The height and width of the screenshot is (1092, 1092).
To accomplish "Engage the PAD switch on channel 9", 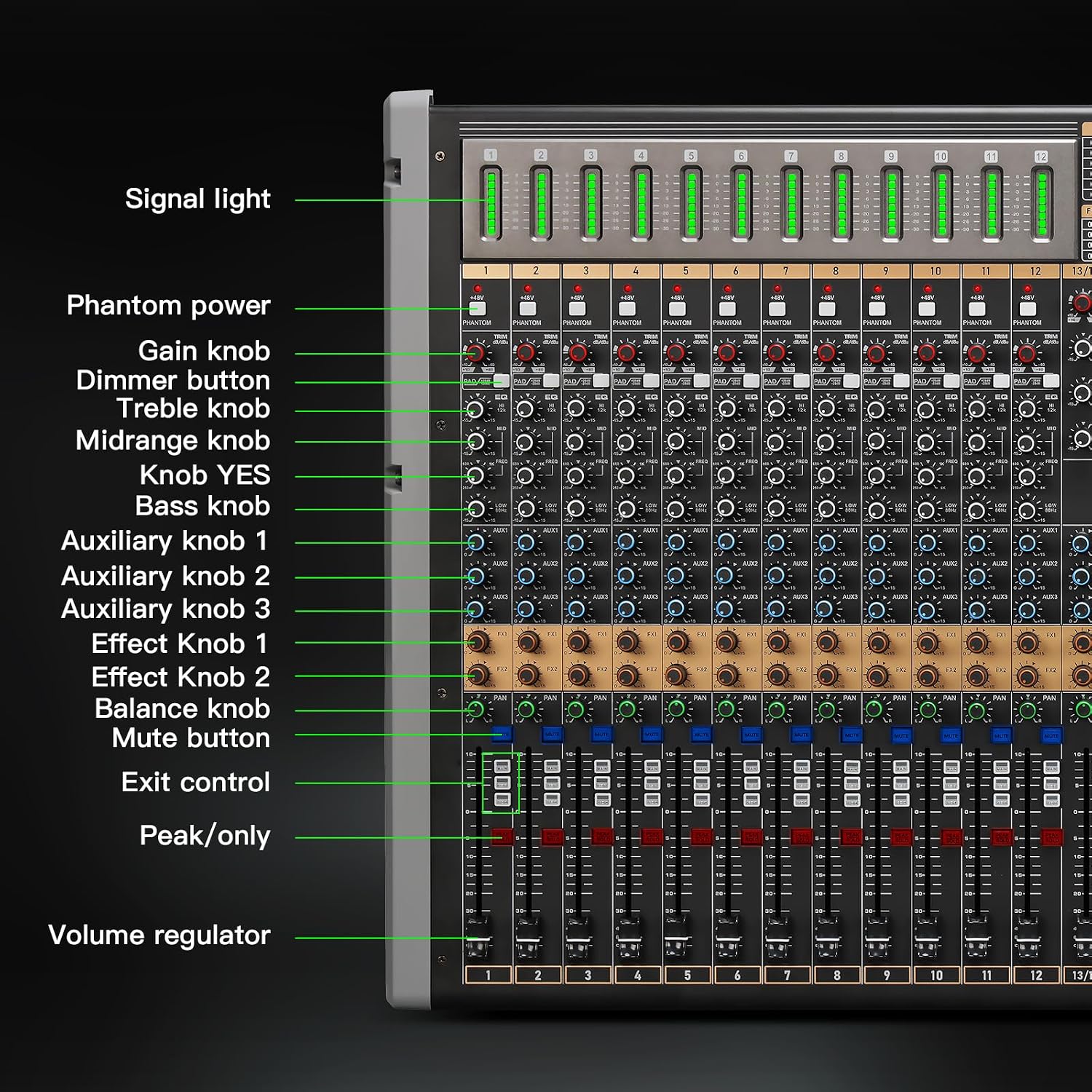I will pos(901,381).
